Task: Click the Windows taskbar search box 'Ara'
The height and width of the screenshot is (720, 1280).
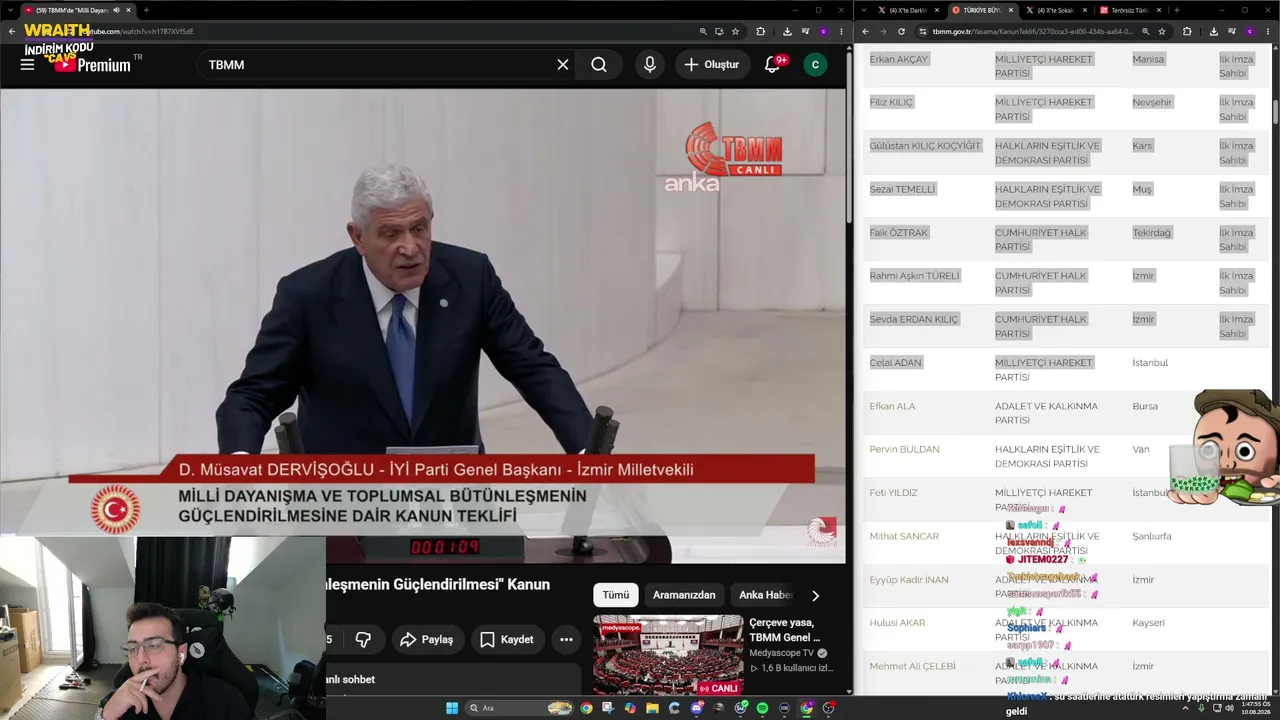Action: pos(520,708)
